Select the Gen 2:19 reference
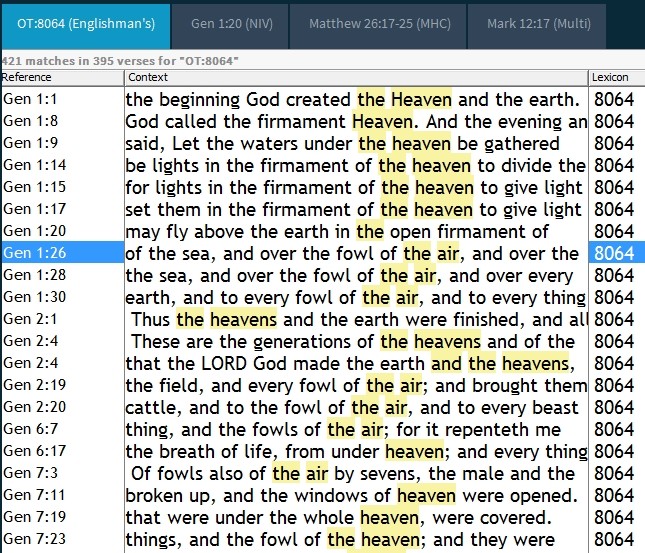 coord(35,385)
